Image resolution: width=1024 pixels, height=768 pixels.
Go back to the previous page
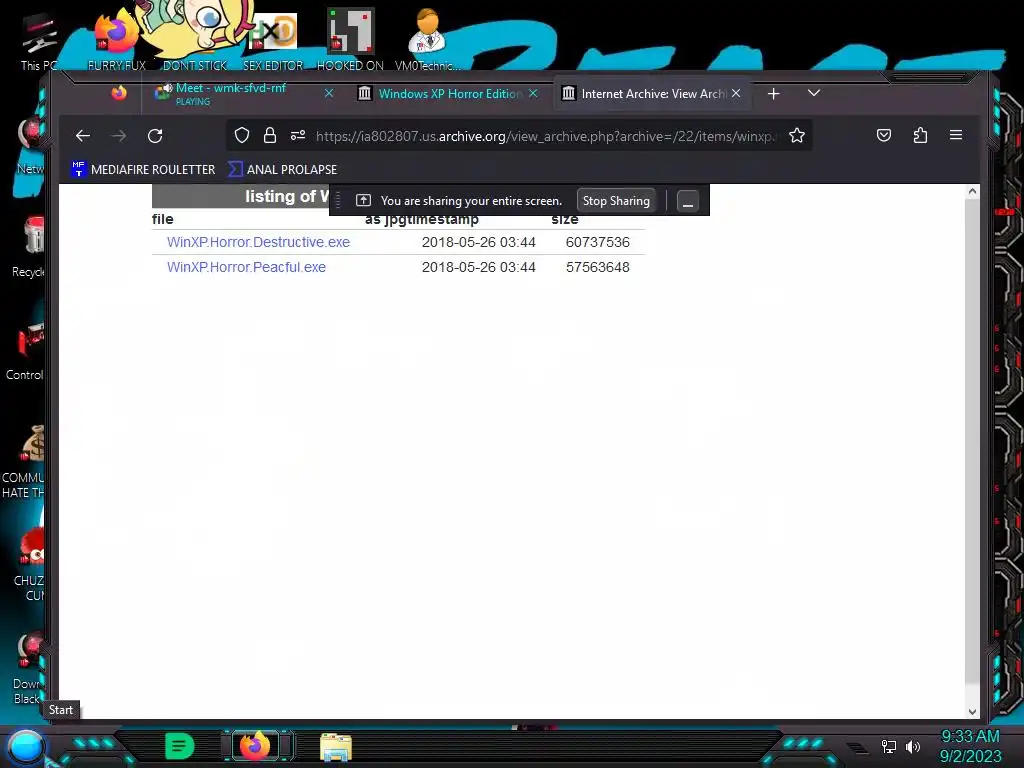click(x=83, y=136)
